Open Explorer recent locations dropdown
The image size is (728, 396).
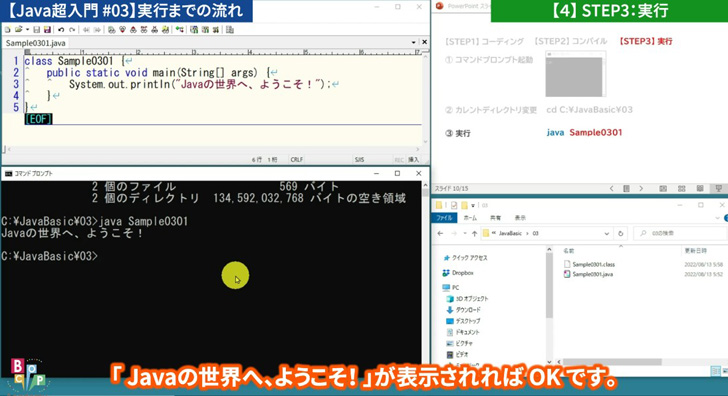[465, 234]
